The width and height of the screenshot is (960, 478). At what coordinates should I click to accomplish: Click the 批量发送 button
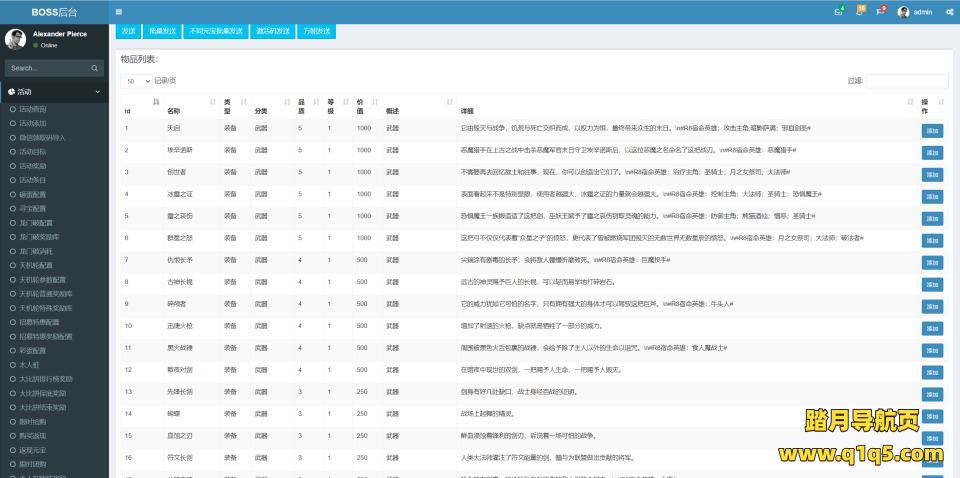(x=160, y=32)
